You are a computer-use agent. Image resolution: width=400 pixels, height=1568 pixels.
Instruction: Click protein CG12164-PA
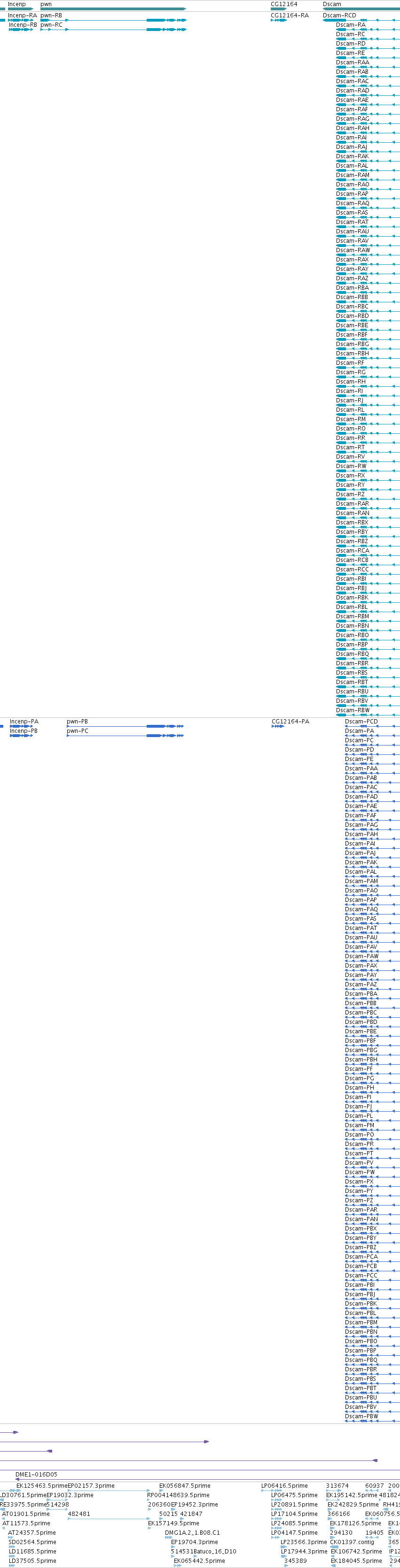[290, 722]
